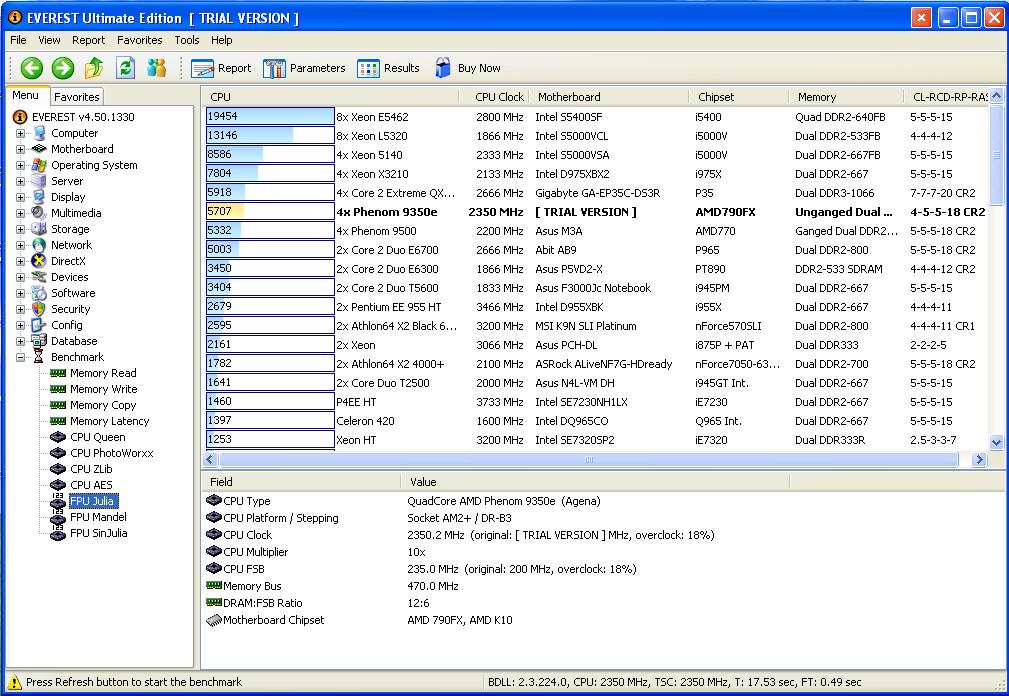Select Memory Write benchmark
Viewport: 1009px width, 696px height.
point(104,389)
